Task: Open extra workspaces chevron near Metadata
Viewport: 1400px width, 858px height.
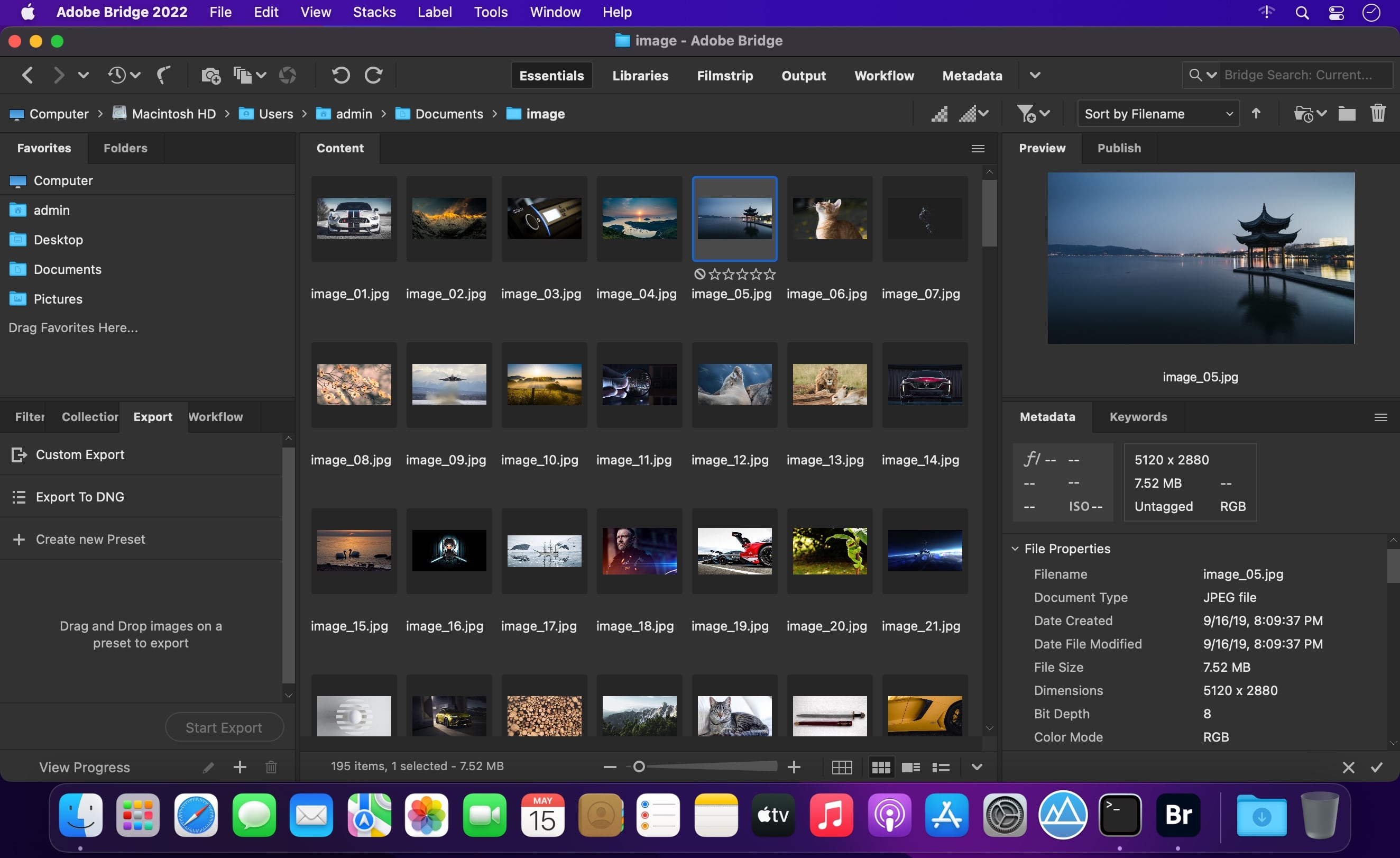Action: (x=1035, y=75)
